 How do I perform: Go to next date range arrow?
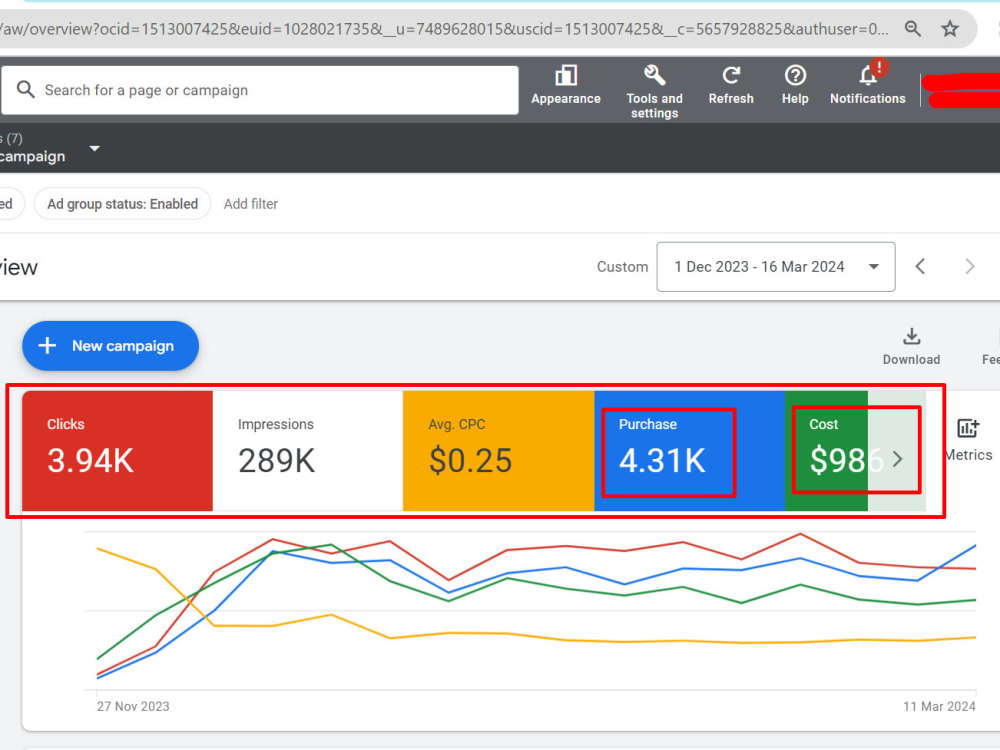pyautogui.click(x=969, y=267)
